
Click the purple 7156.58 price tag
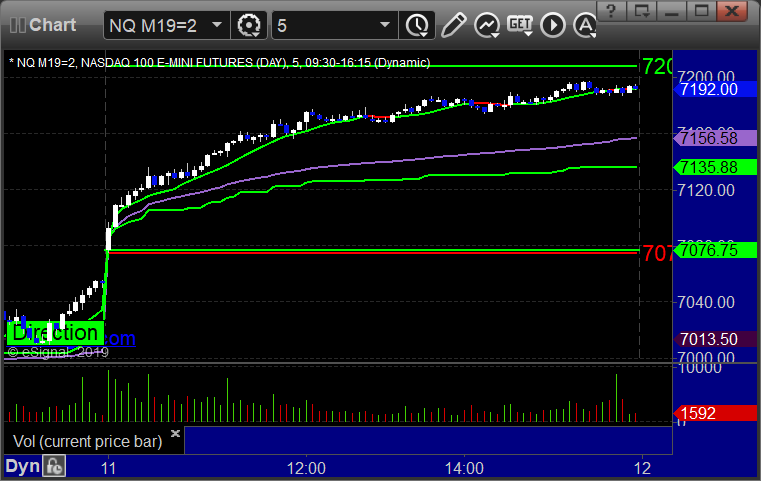pos(714,138)
